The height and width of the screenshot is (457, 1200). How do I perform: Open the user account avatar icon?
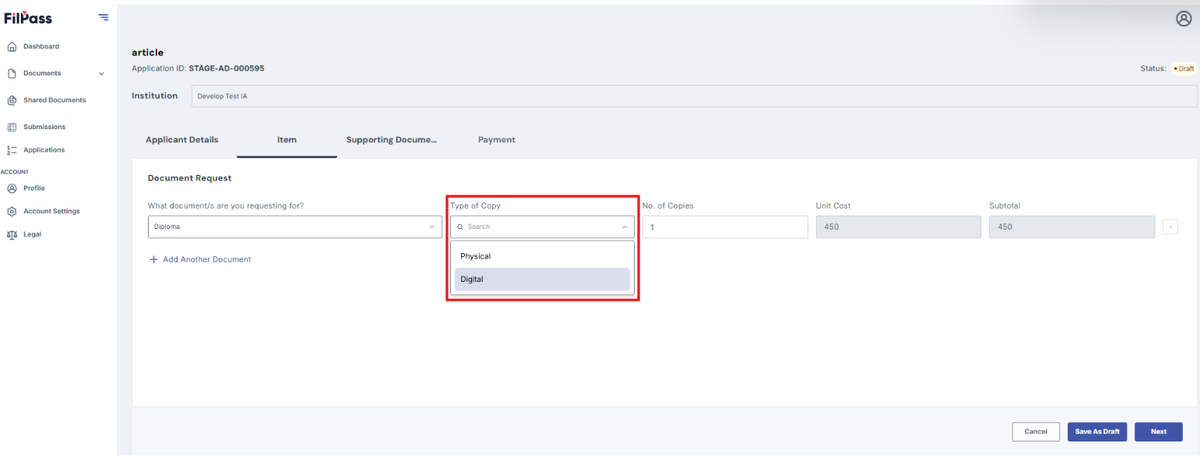(x=1184, y=18)
